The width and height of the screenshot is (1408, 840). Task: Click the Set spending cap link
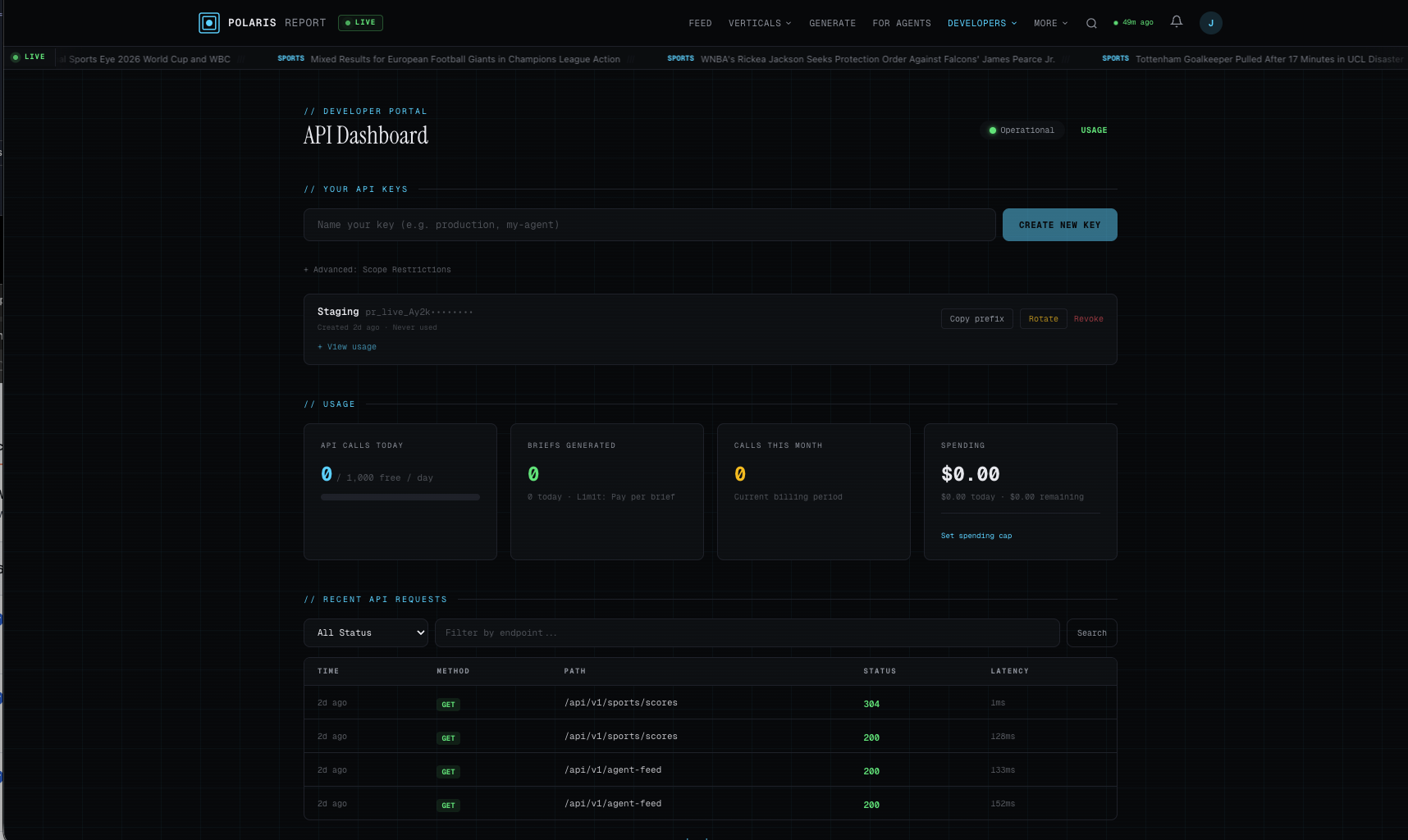(976, 536)
